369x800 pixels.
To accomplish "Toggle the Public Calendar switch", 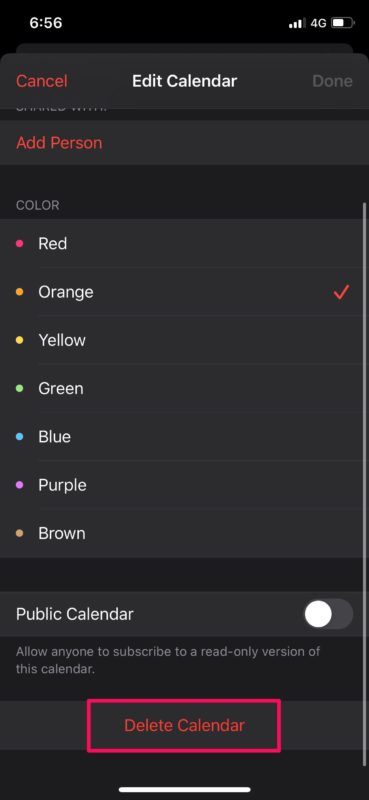I will (x=328, y=614).
